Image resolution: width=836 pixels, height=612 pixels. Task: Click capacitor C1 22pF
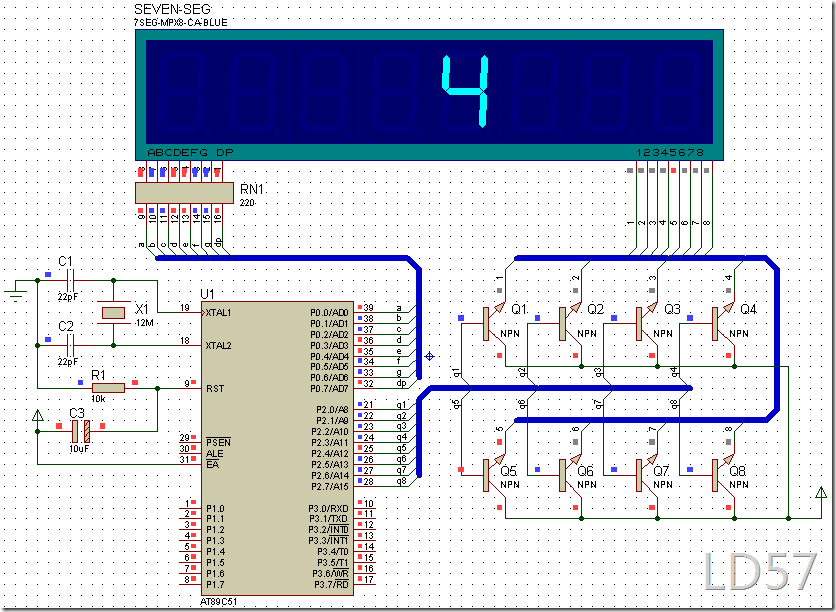[x=65, y=281]
